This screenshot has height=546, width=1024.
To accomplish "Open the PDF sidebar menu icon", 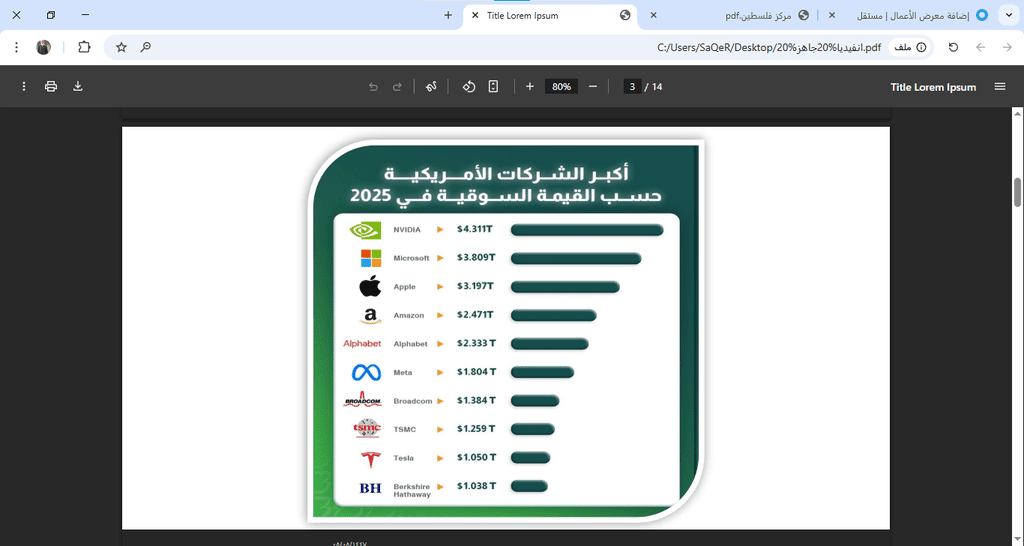I will click(x=1000, y=86).
